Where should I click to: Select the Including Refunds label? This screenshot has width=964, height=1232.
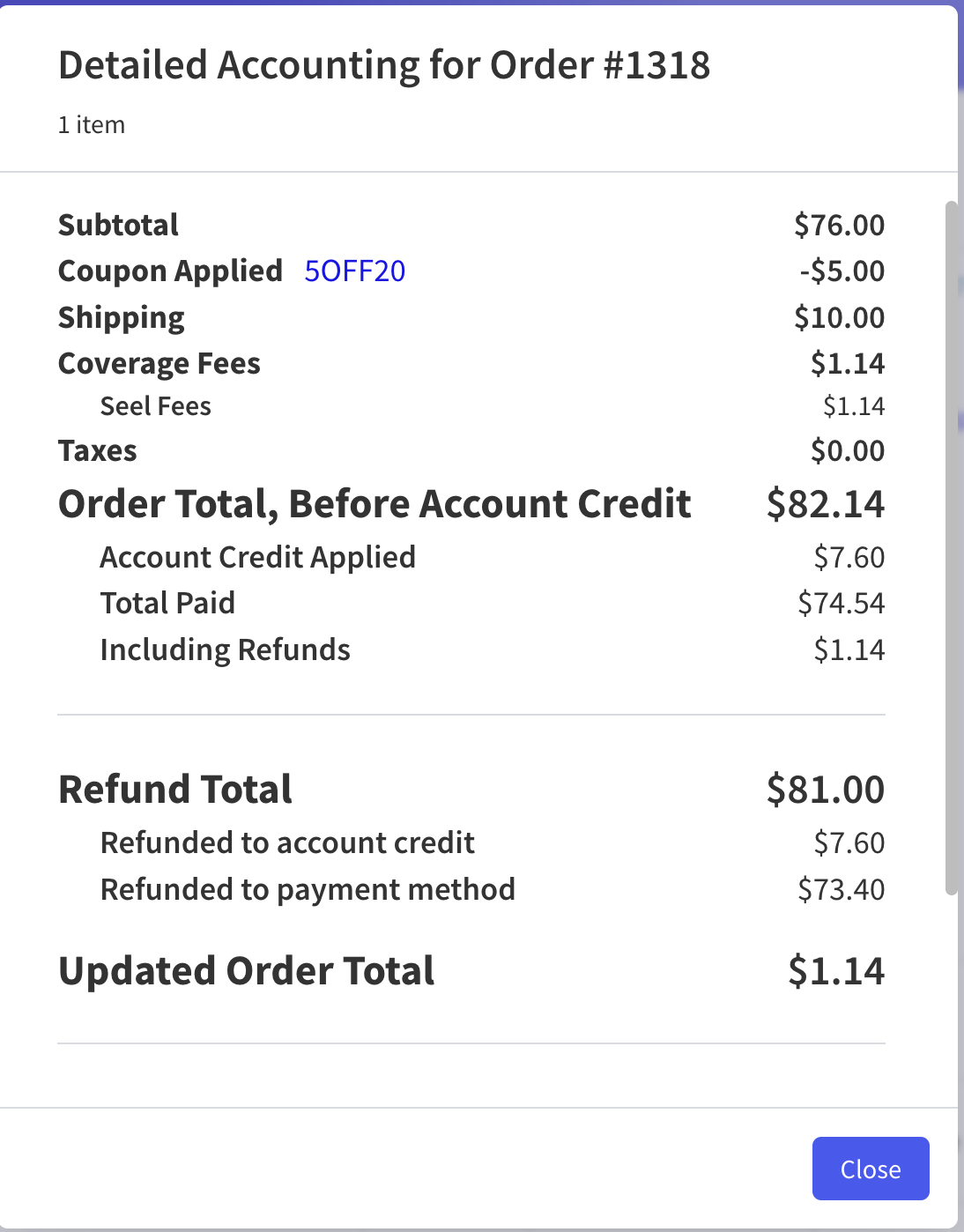coord(225,650)
